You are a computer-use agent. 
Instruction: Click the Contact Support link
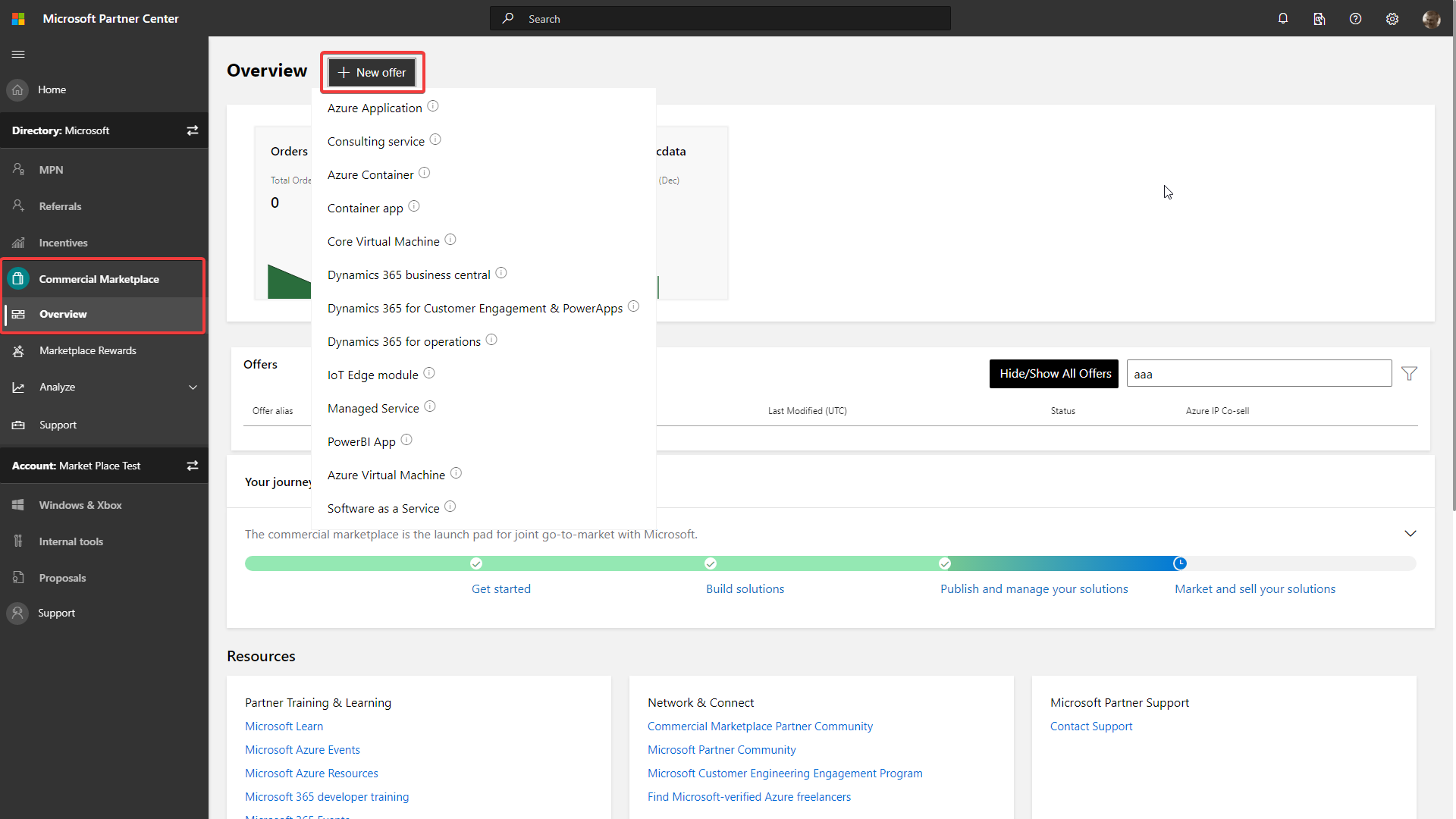point(1091,725)
